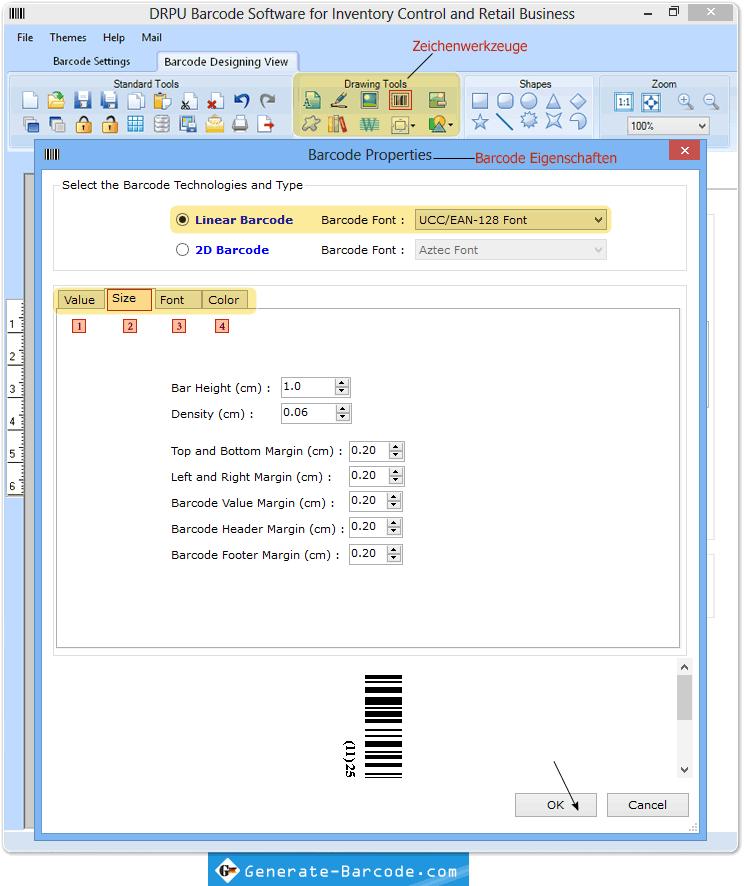Click the Database icon in Standard Tools
The image size is (744, 886).
pos(162,124)
